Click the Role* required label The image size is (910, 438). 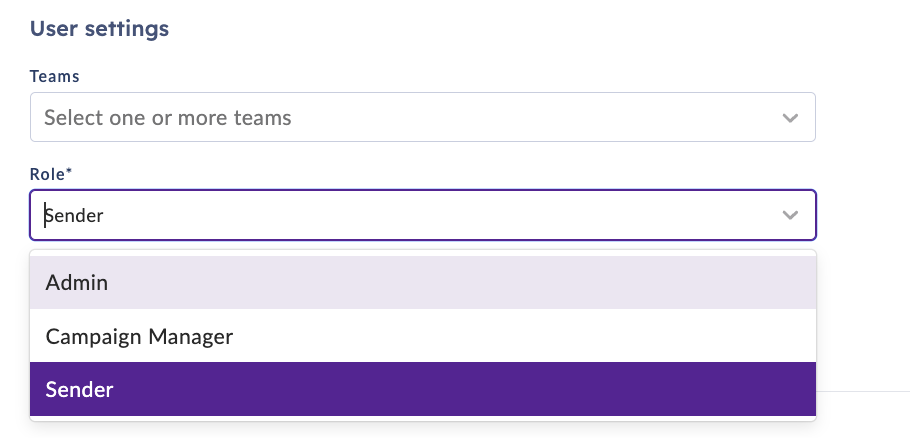[51, 174]
